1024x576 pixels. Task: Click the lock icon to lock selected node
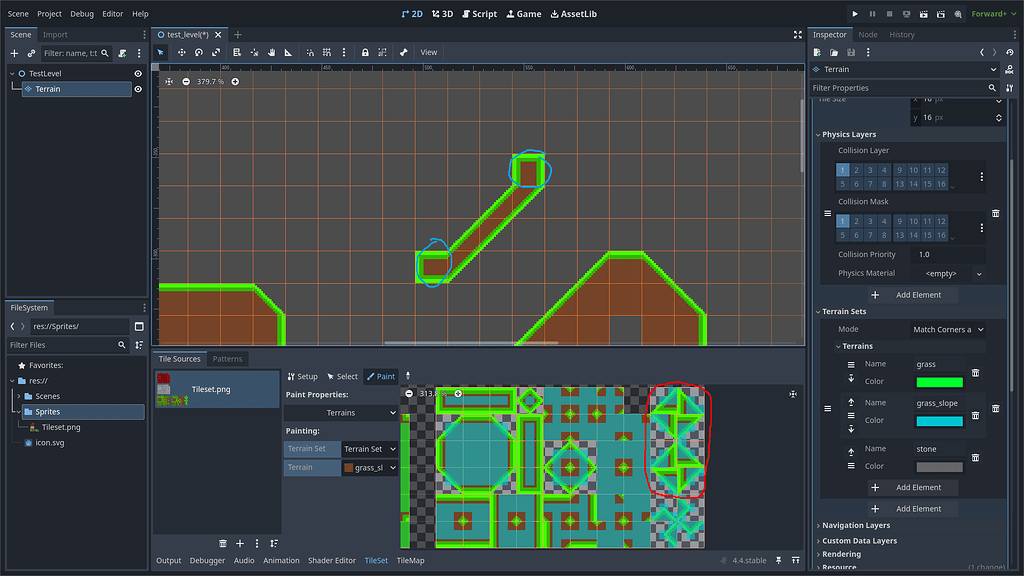click(366, 52)
